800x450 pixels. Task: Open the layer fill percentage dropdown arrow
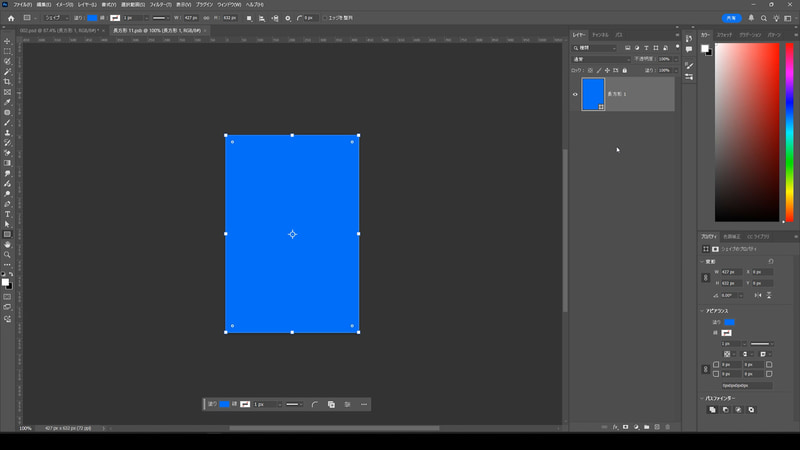coord(676,70)
